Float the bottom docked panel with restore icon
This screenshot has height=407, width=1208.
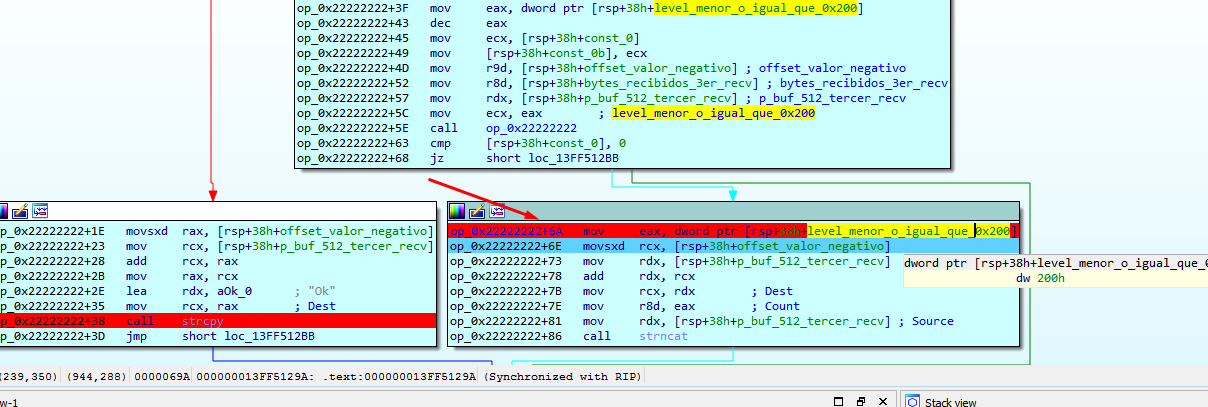pos(859,401)
